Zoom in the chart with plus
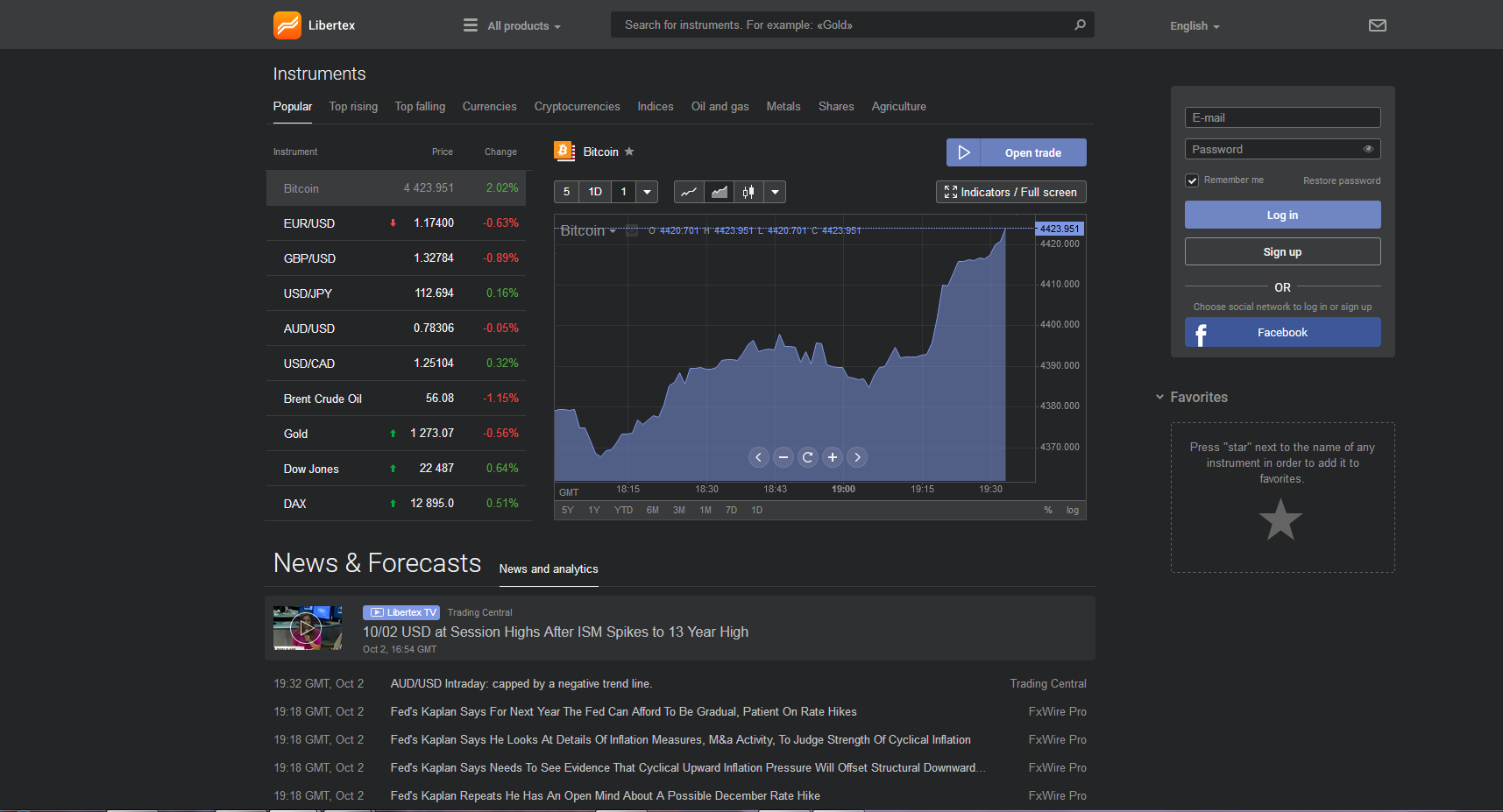This screenshot has height=812, width=1503. (833, 457)
